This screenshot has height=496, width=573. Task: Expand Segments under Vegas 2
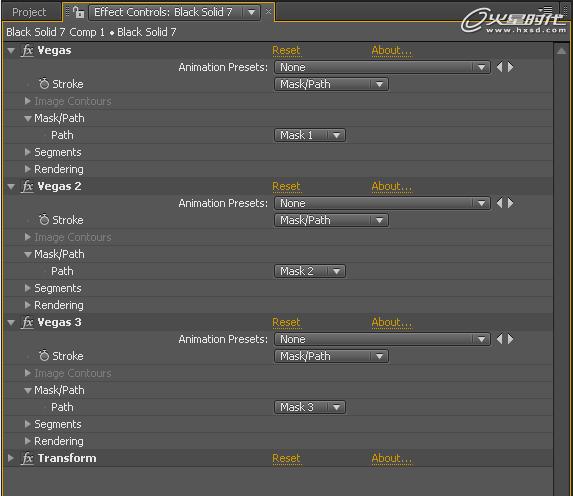27,288
